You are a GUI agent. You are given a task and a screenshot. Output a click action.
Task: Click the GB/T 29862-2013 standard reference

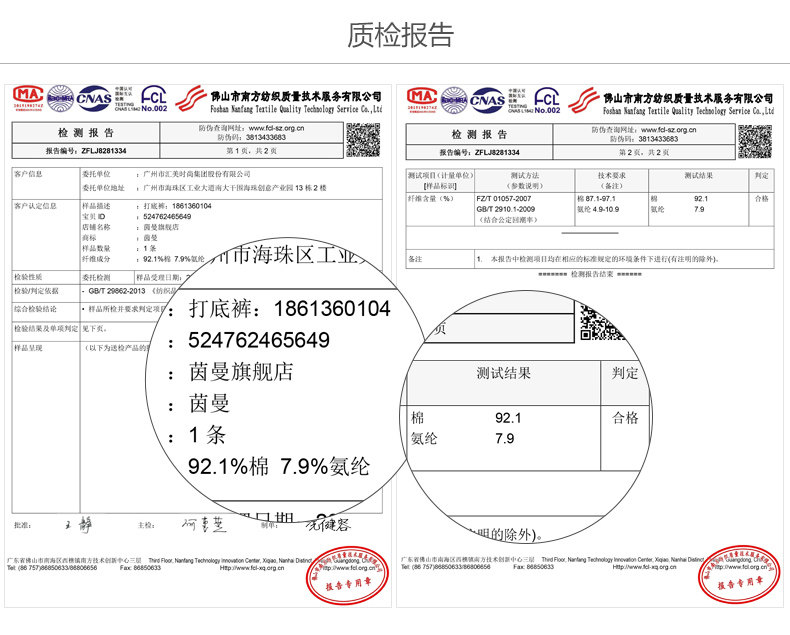click(117, 291)
